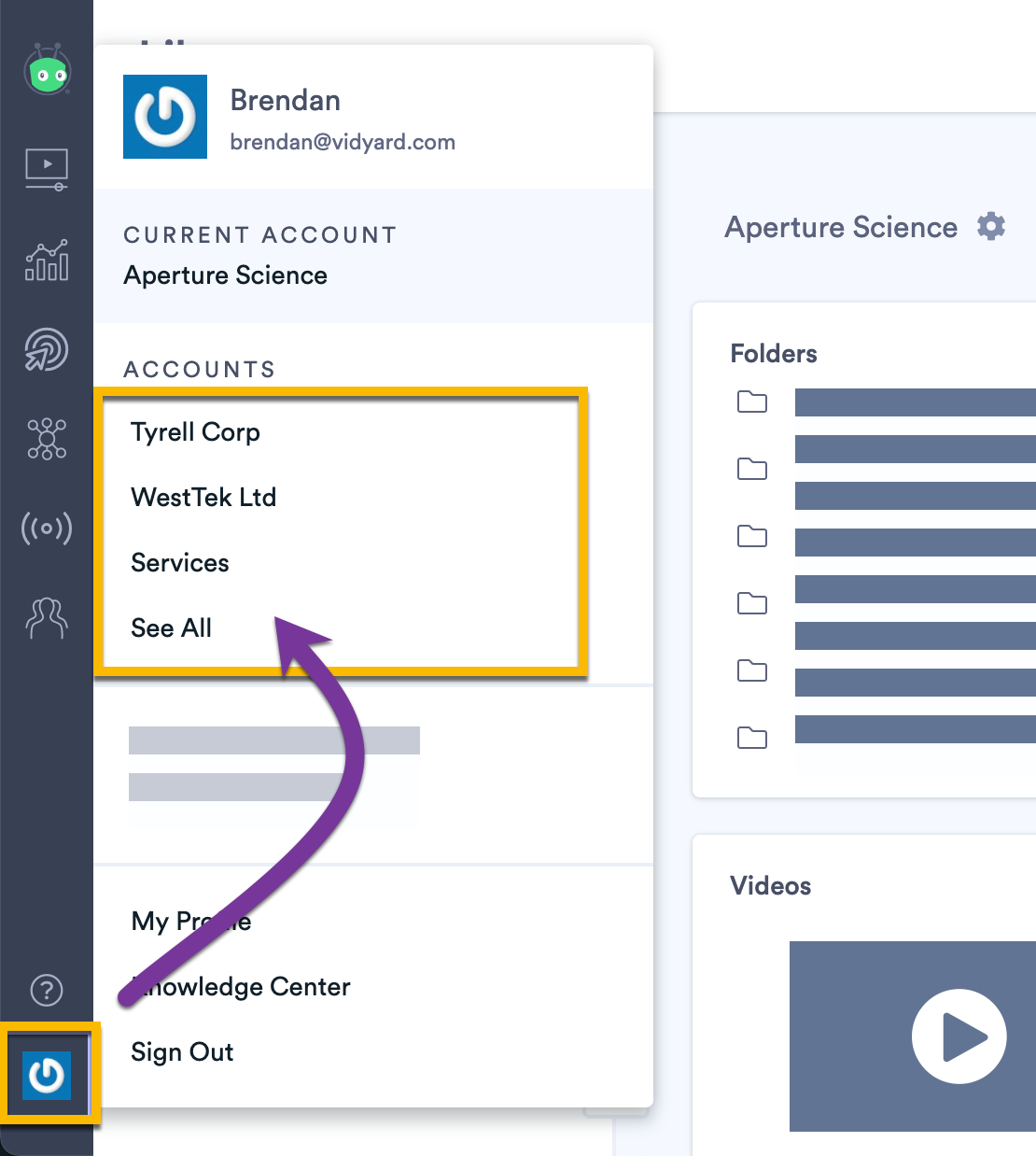Open the integrations network nodes icon
This screenshot has height=1156, width=1036.
(47, 439)
